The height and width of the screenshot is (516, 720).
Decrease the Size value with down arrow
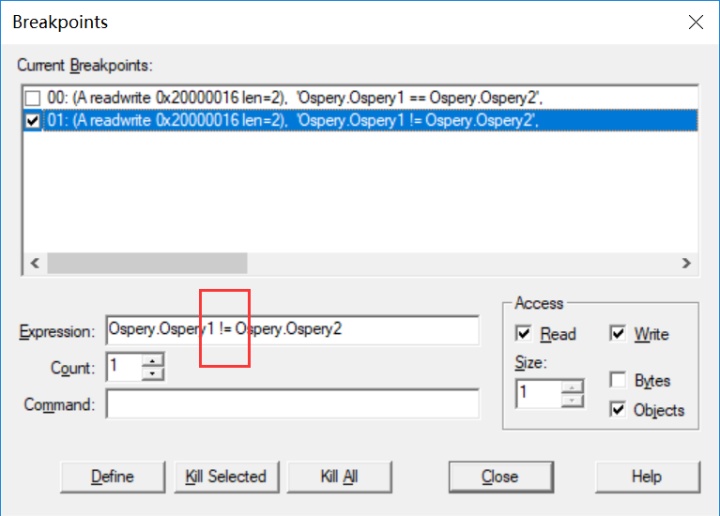pyautogui.click(x=572, y=400)
